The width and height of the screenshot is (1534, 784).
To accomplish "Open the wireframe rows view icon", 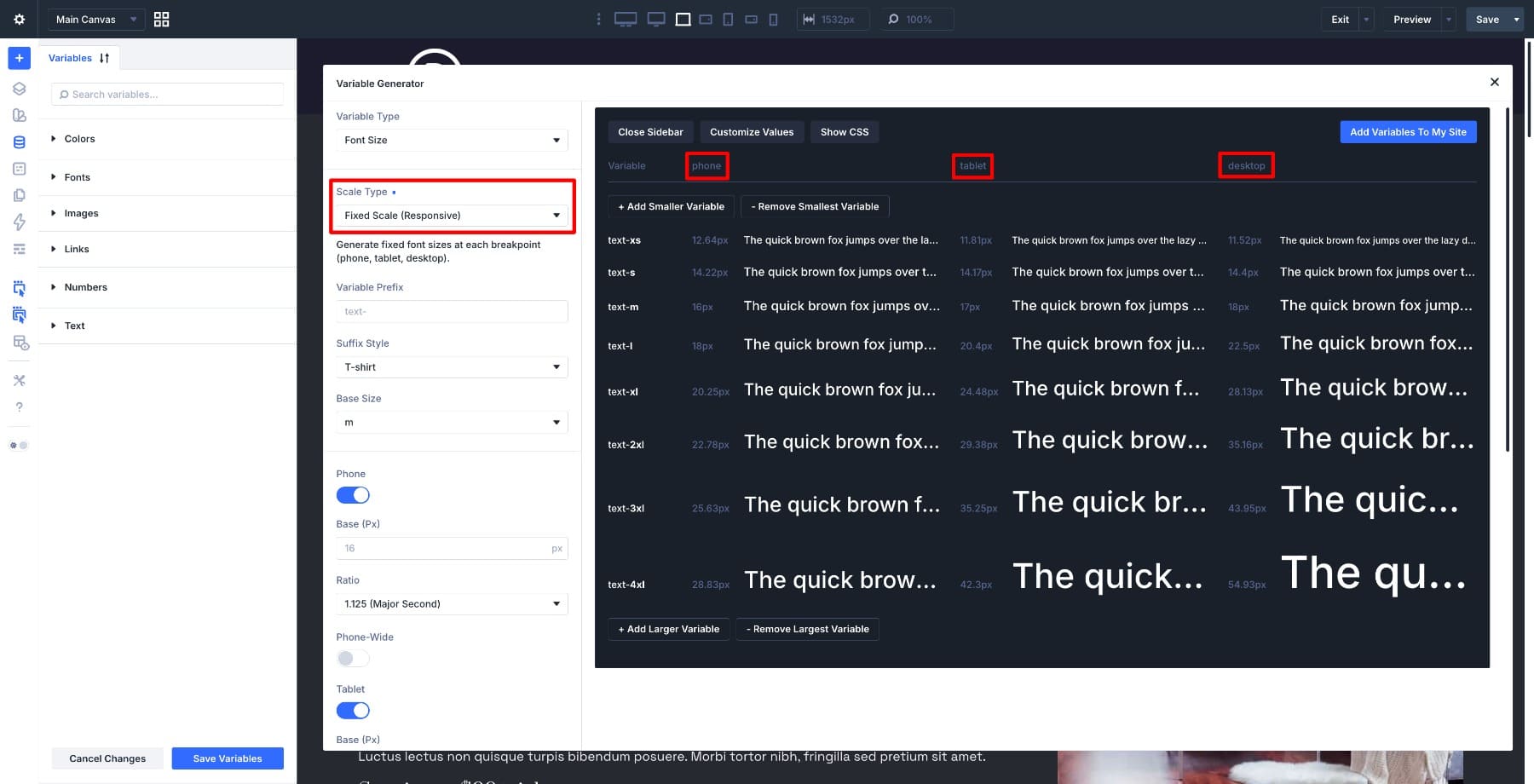I will point(19,249).
